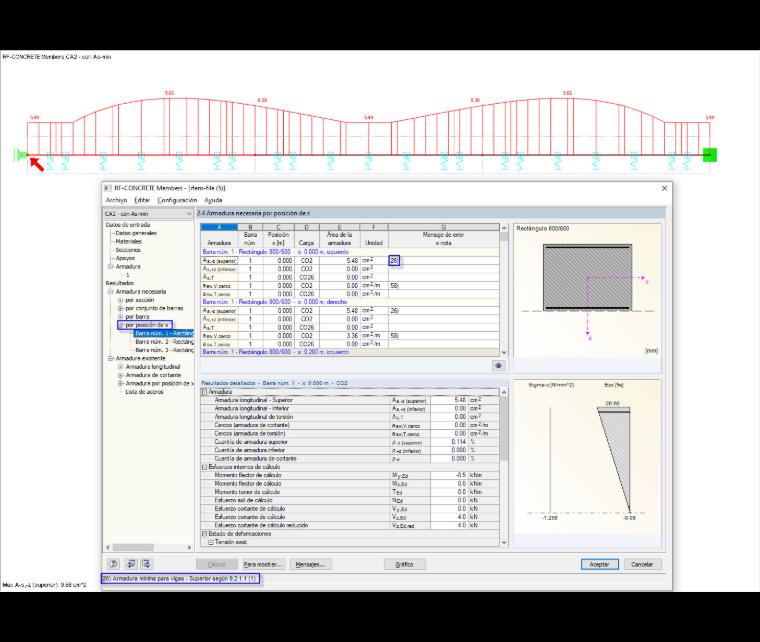Screen dimensions: 760x642
Task: Click the Mensajes... button
Action: pos(310,564)
